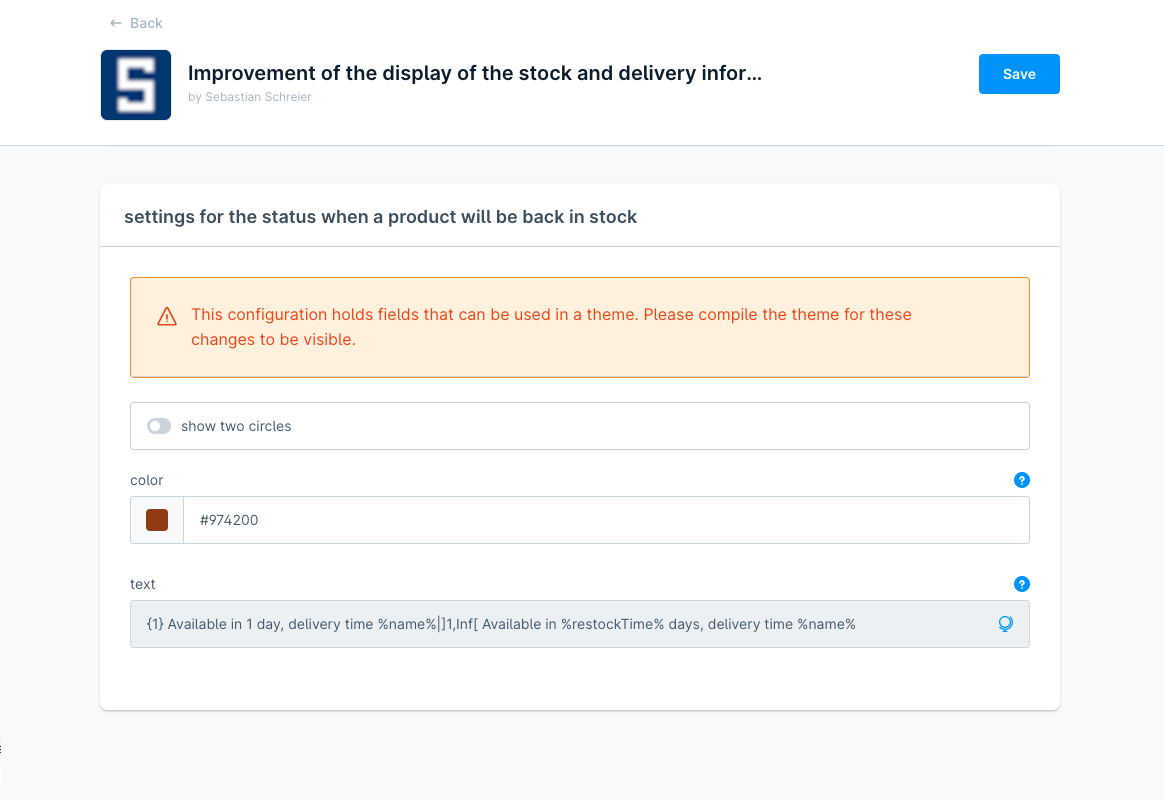Click the left arrow beside Back
The image size is (1164, 800).
(116, 23)
